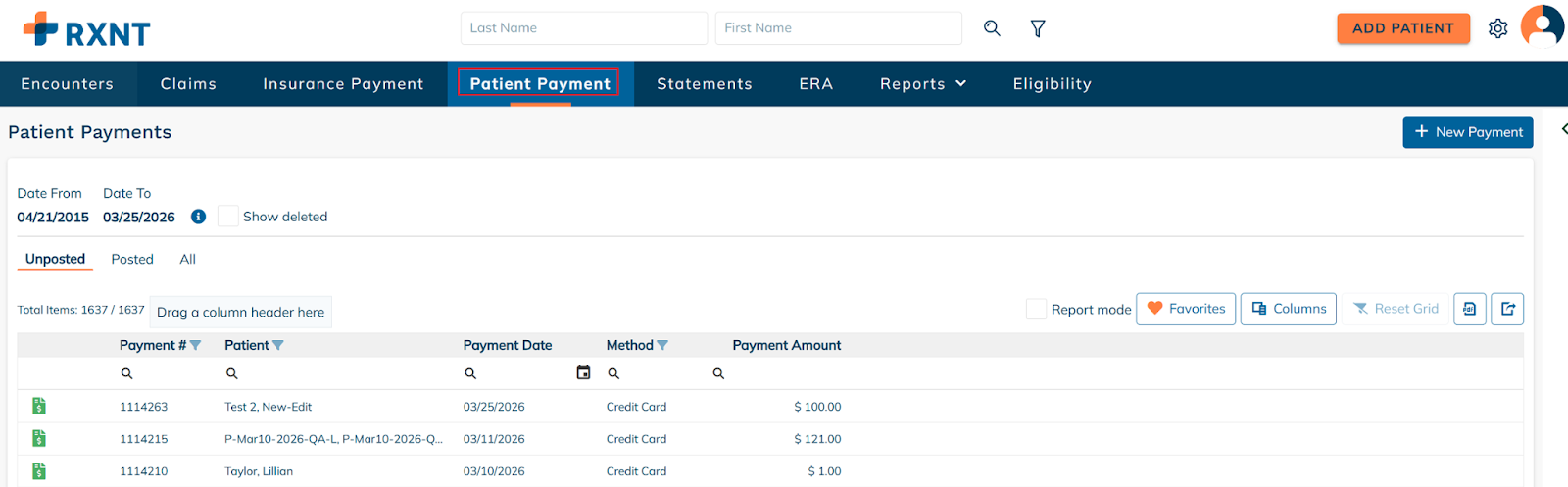Click the New Payment button

click(x=1467, y=132)
